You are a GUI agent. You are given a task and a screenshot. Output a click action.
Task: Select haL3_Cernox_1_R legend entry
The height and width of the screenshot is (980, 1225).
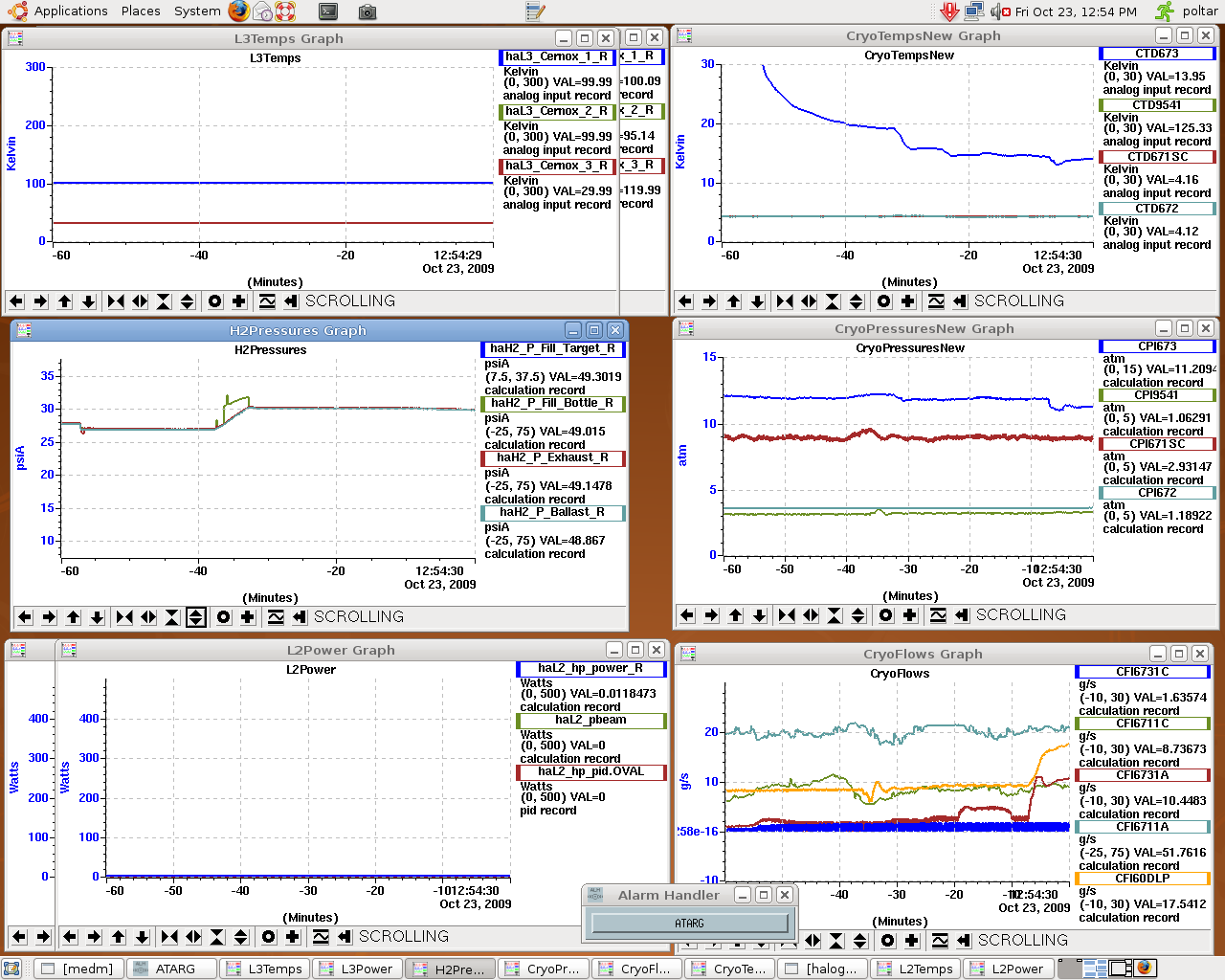point(556,56)
